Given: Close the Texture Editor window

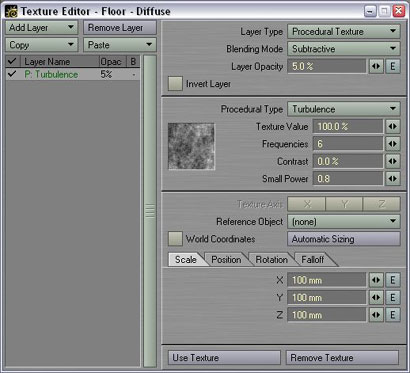Looking at the screenshot, I should [399, 11].
